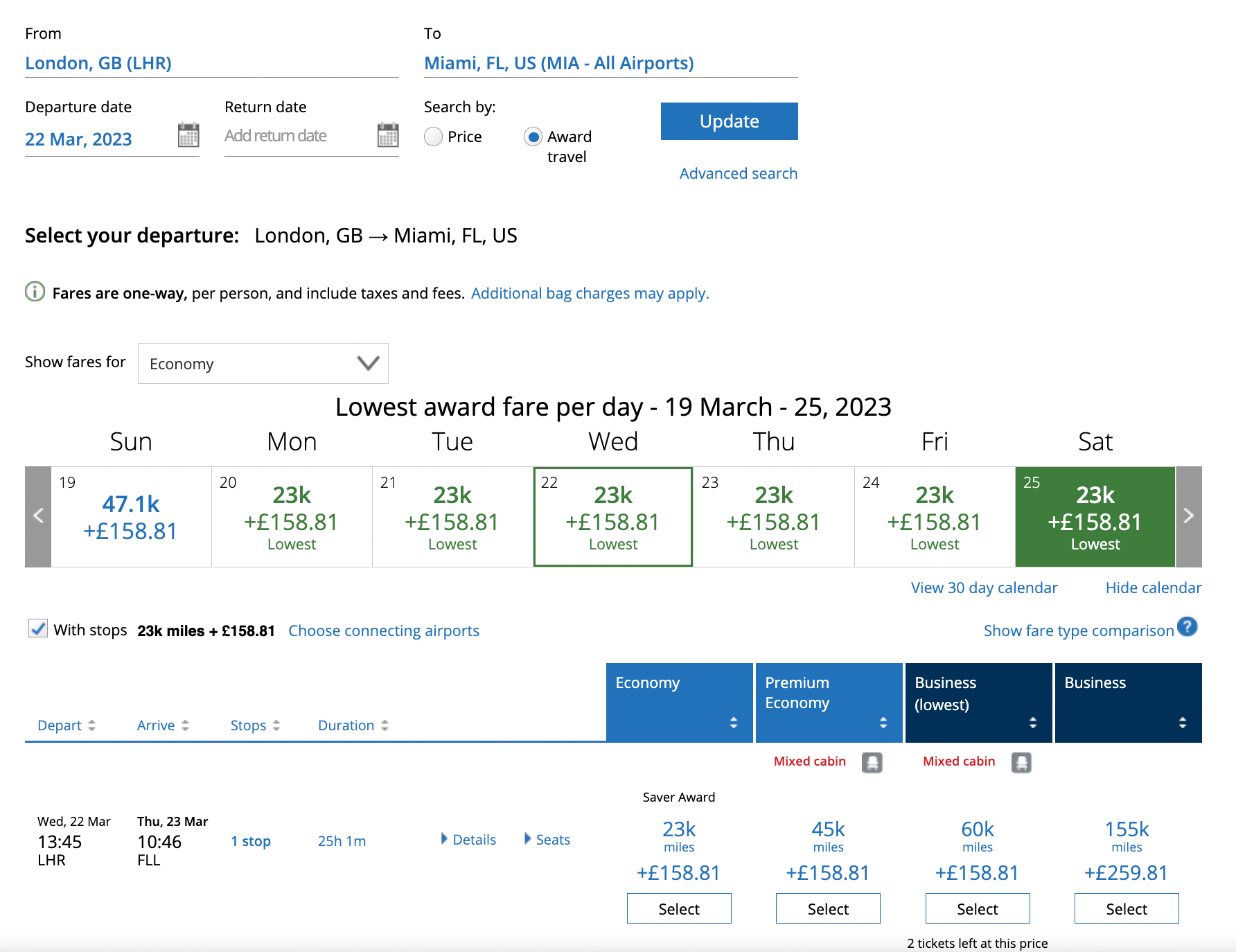This screenshot has height=952, width=1236.
Task: Uncheck the With stops checkbox
Action: pyautogui.click(x=38, y=628)
